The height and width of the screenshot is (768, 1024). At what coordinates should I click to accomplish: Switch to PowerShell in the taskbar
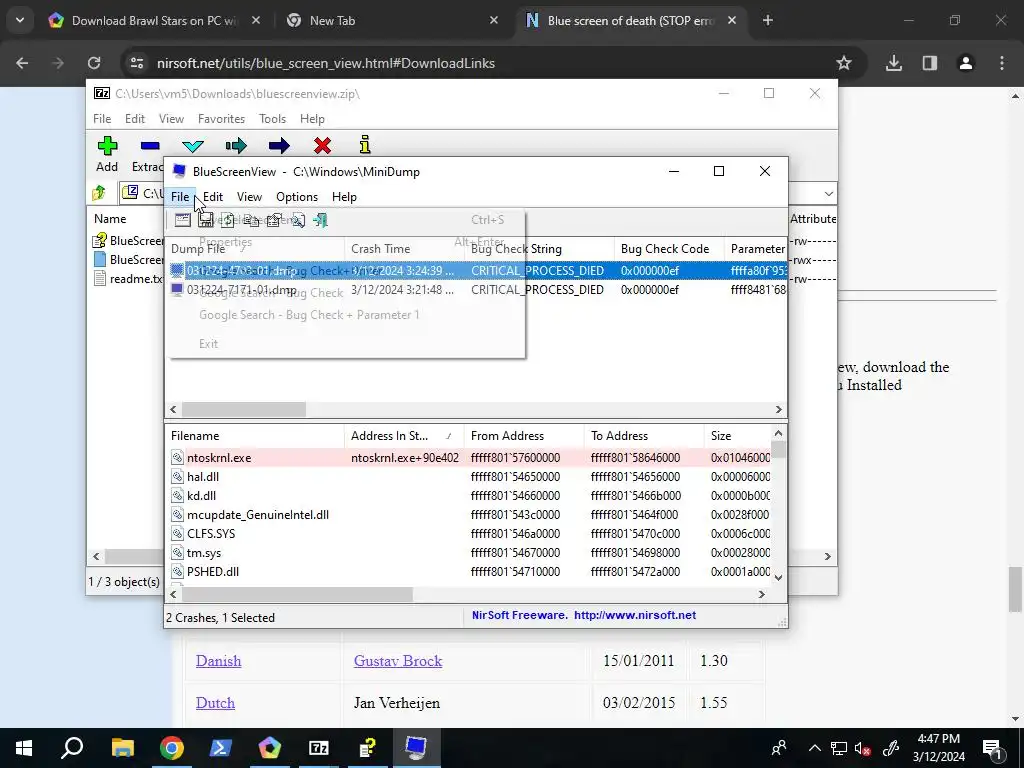(220, 748)
